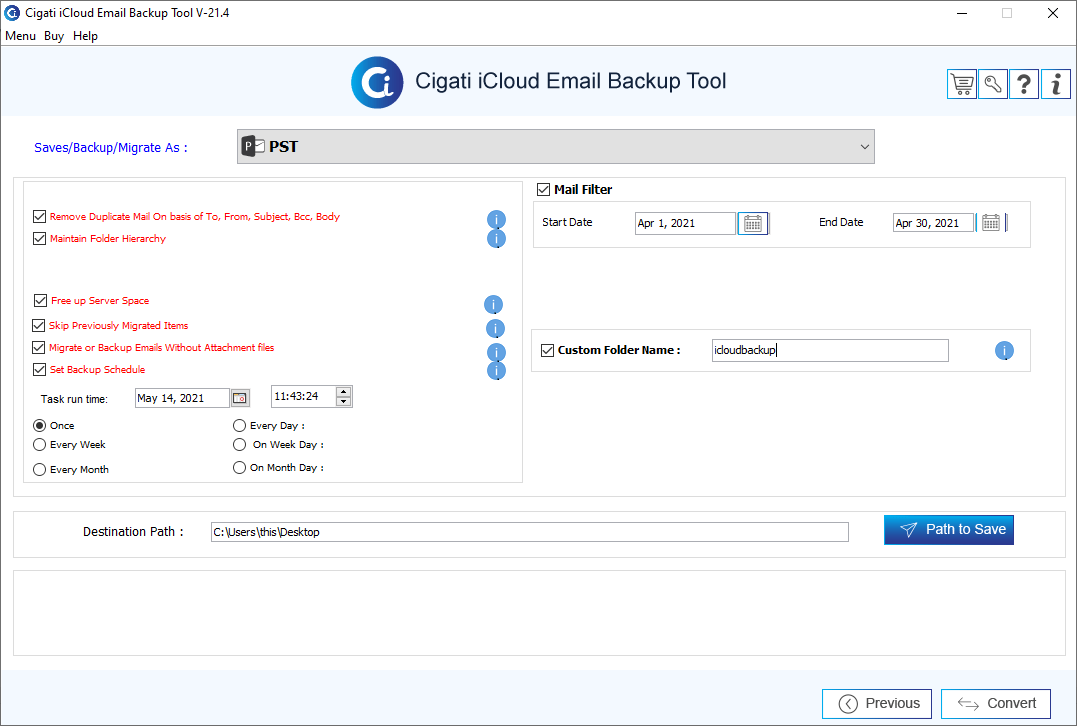The image size is (1077, 726).
Task: Click the Destination Path text field
Action: (530, 532)
